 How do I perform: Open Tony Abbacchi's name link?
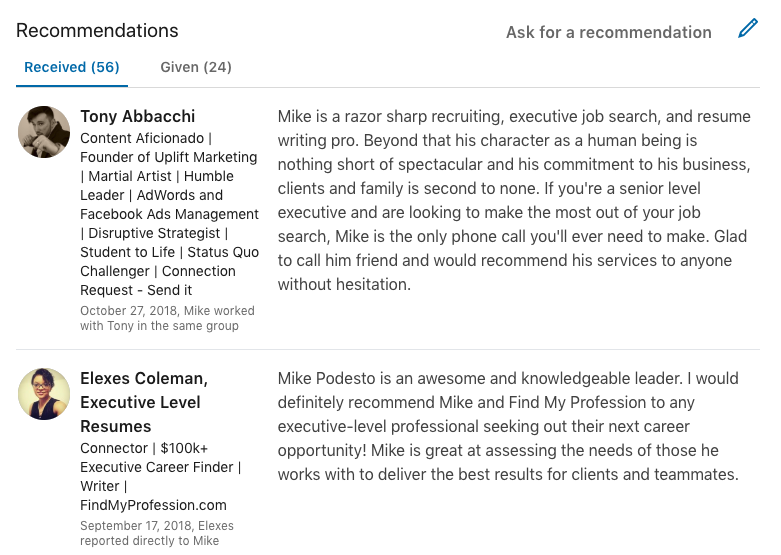pyautogui.click(x=137, y=116)
